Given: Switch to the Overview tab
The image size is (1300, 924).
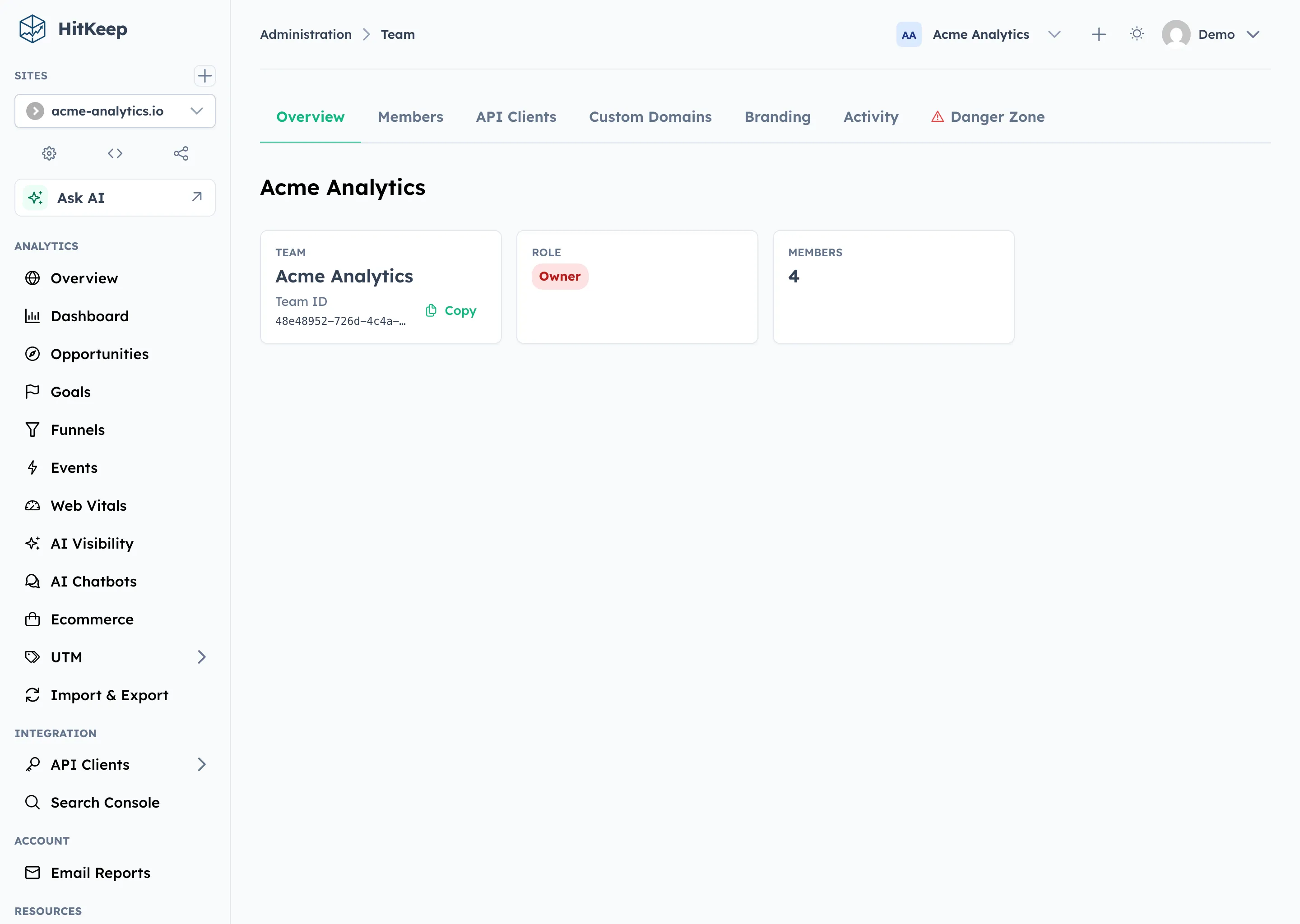Looking at the screenshot, I should tap(310, 117).
